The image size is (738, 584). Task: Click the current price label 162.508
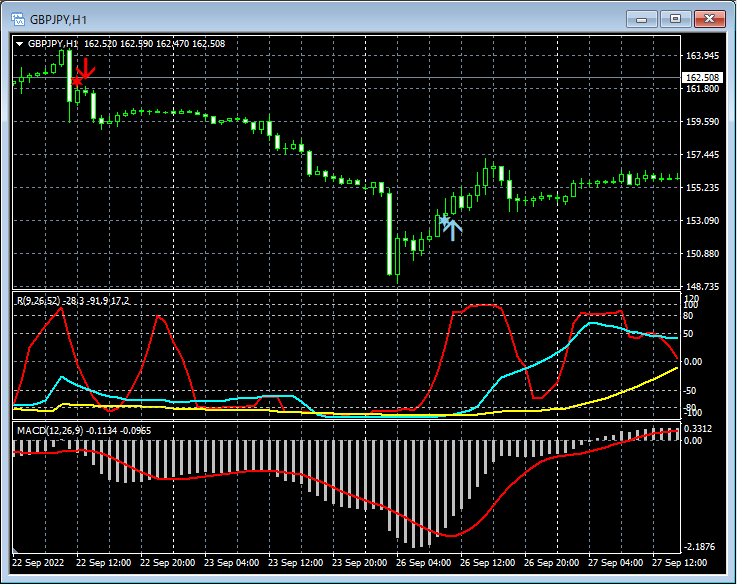702,78
